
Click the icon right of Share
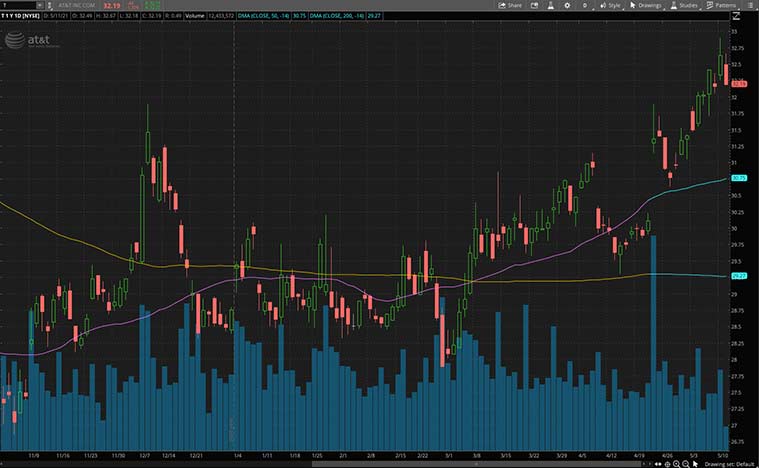[x=535, y=5]
